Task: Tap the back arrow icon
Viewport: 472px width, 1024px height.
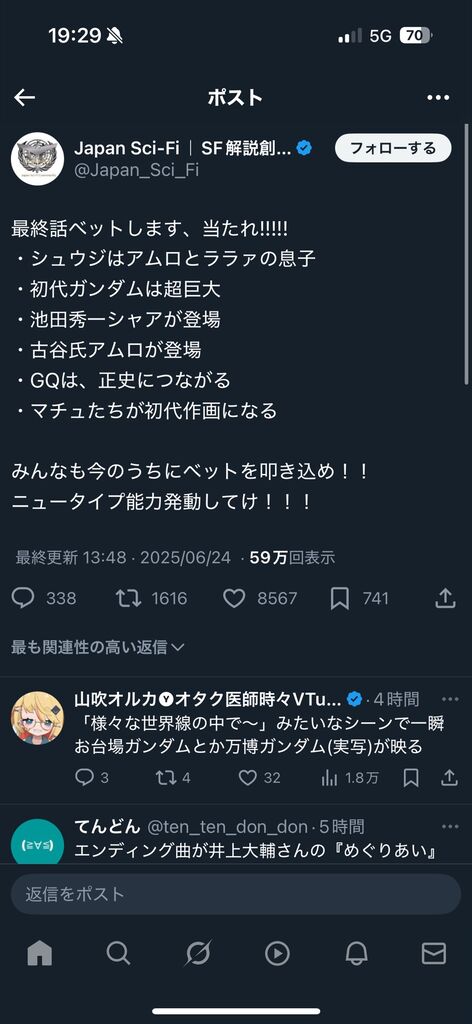Action: [25, 98]
